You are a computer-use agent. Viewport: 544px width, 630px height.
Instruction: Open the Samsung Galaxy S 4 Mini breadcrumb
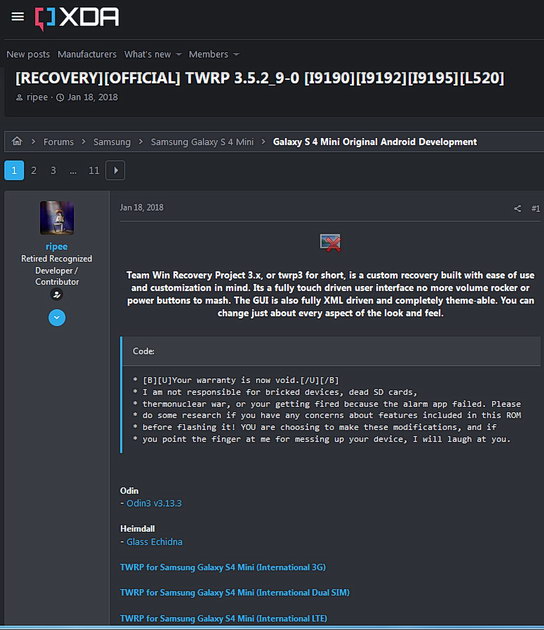(202, 142)
